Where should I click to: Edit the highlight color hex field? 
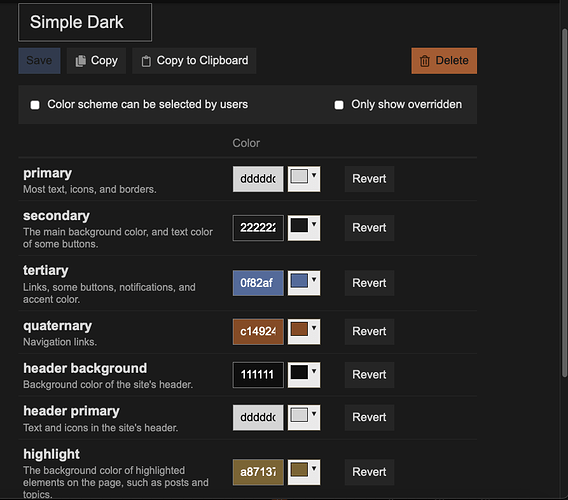coord(258,472)
